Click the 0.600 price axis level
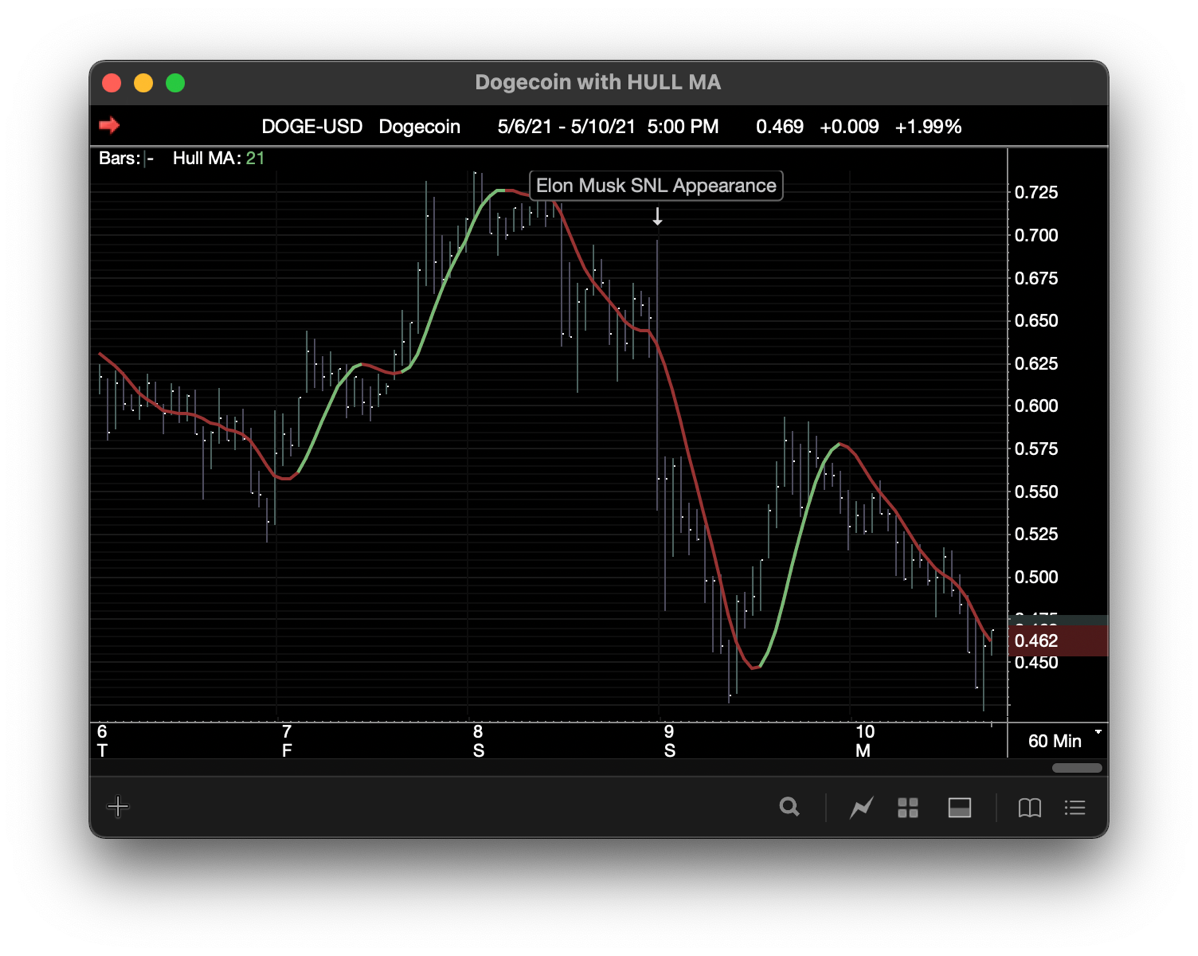The image size is (1198, 956). pos(1035,406)
